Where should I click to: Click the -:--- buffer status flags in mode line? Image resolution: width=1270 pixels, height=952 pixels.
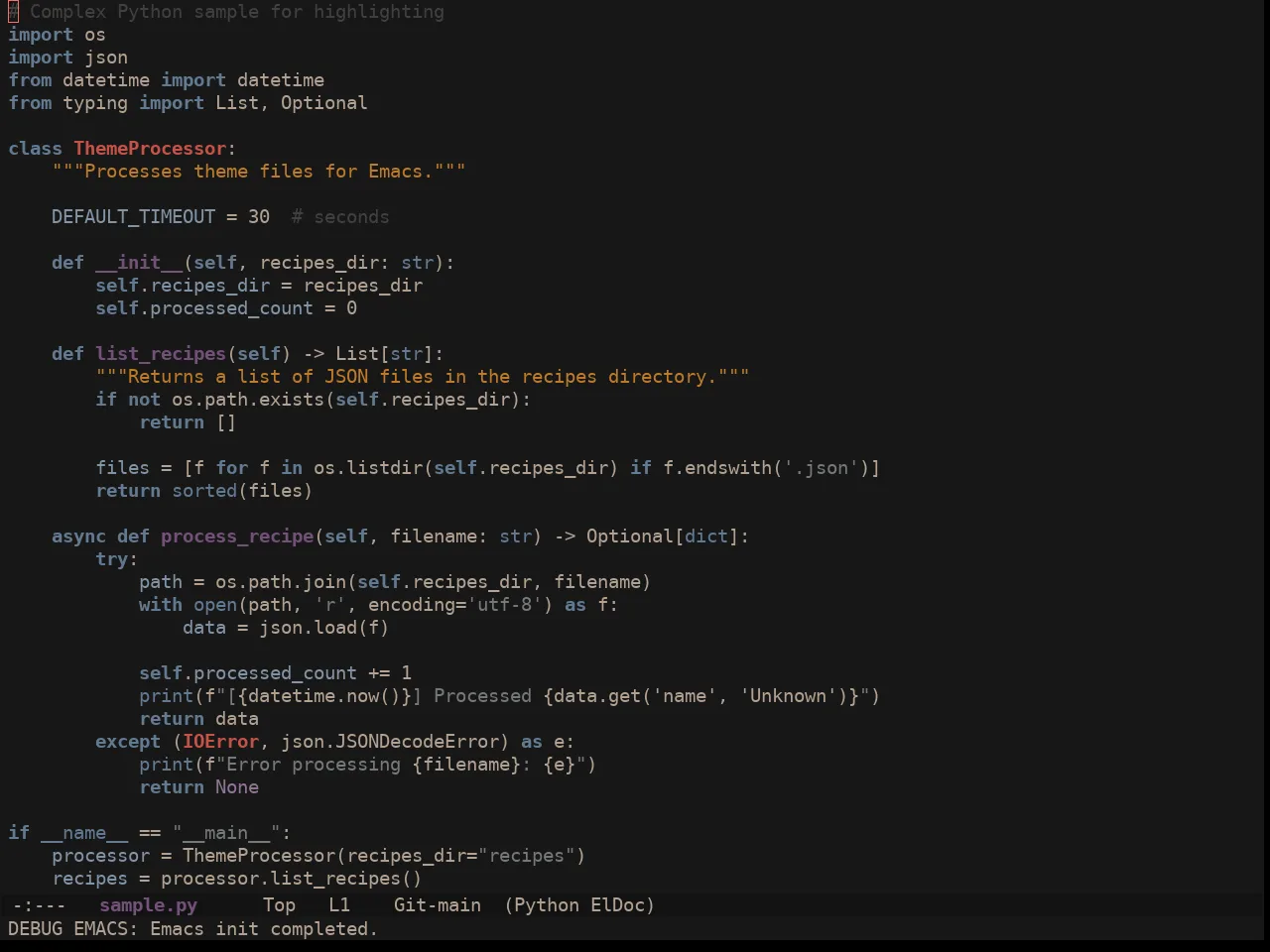coord(39,905)
